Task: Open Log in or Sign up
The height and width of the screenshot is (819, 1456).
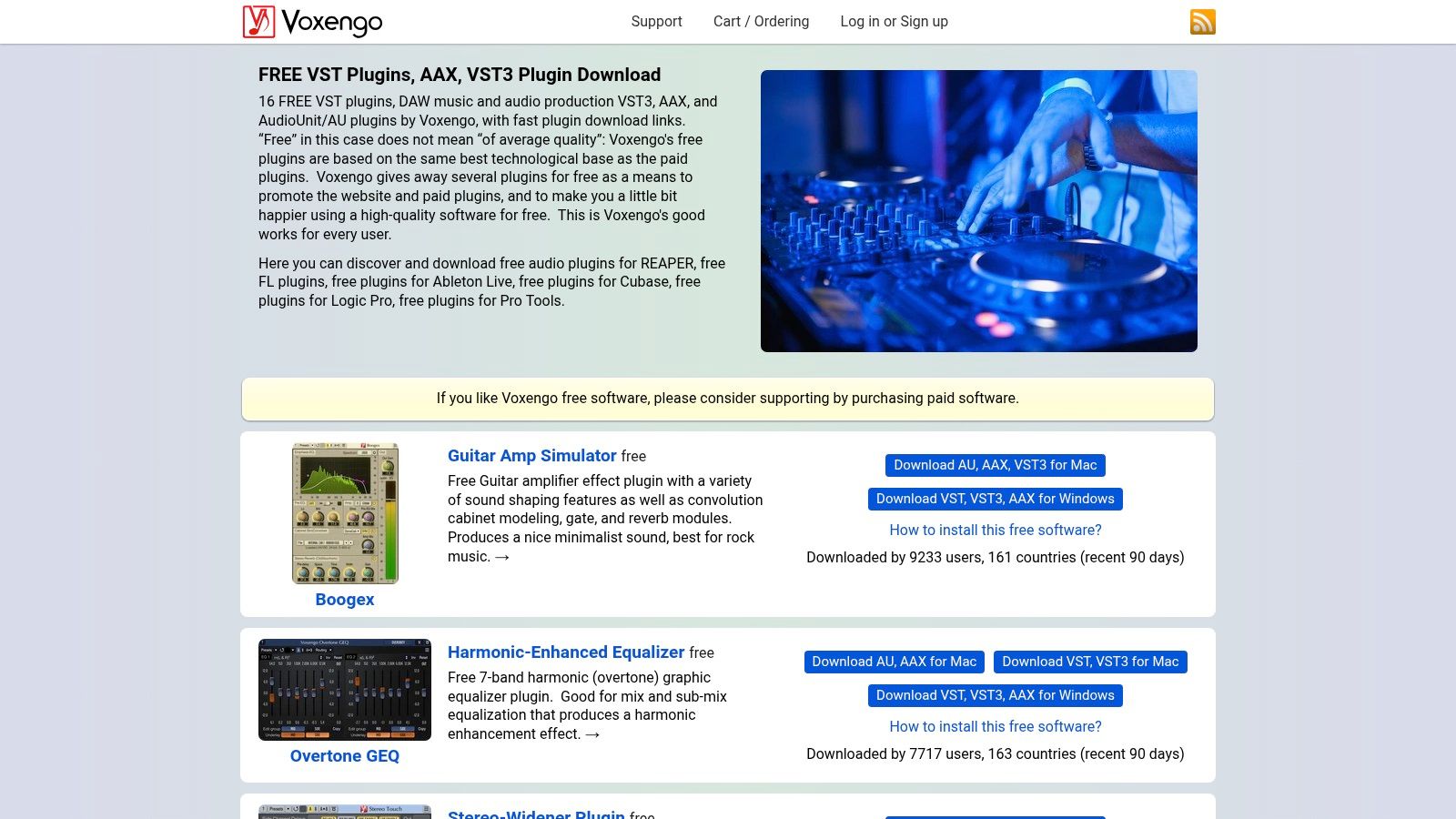Action: tap(894, 22)
